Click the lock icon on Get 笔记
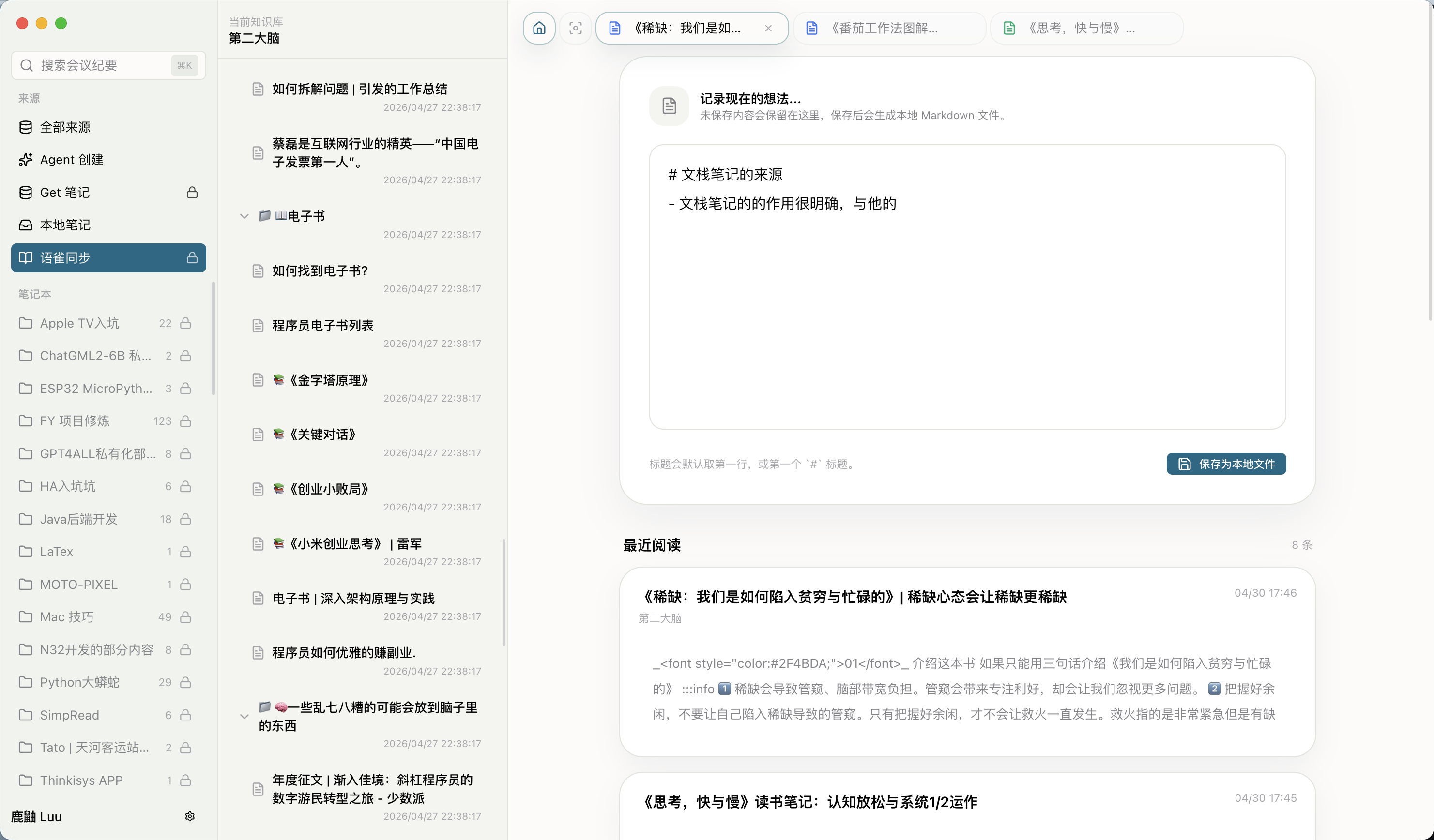Viewport: 1434px width, 840px height. click(192, 192)
